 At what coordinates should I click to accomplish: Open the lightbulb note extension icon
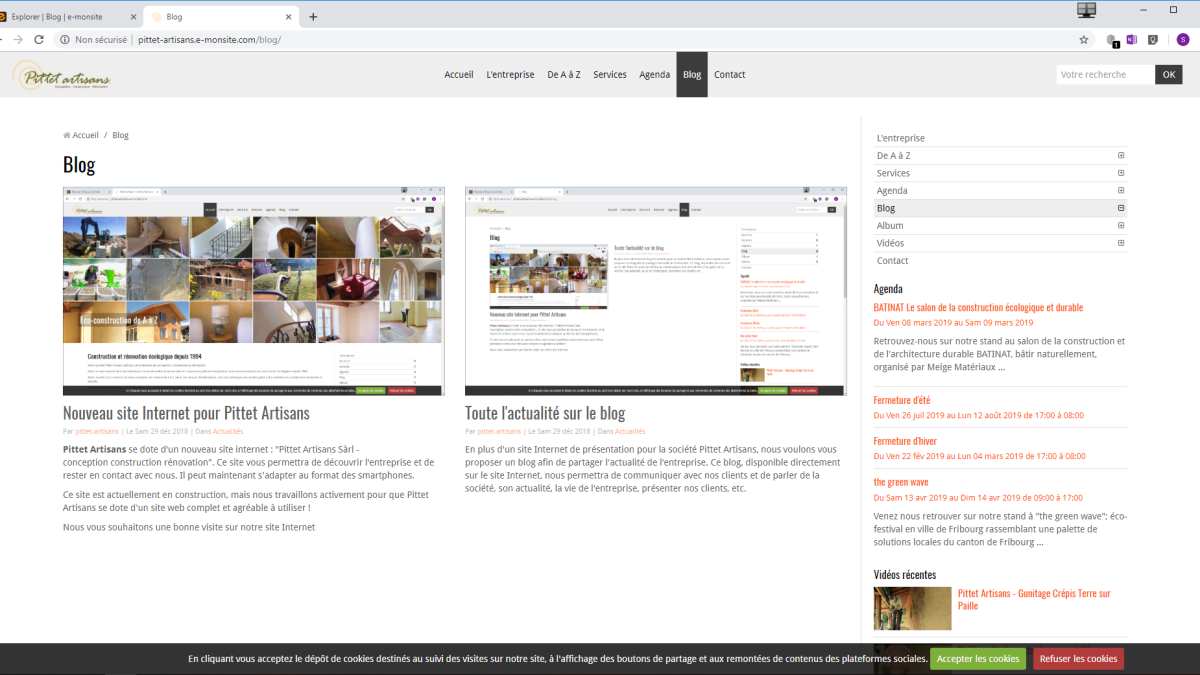[x=1153, y=40]
